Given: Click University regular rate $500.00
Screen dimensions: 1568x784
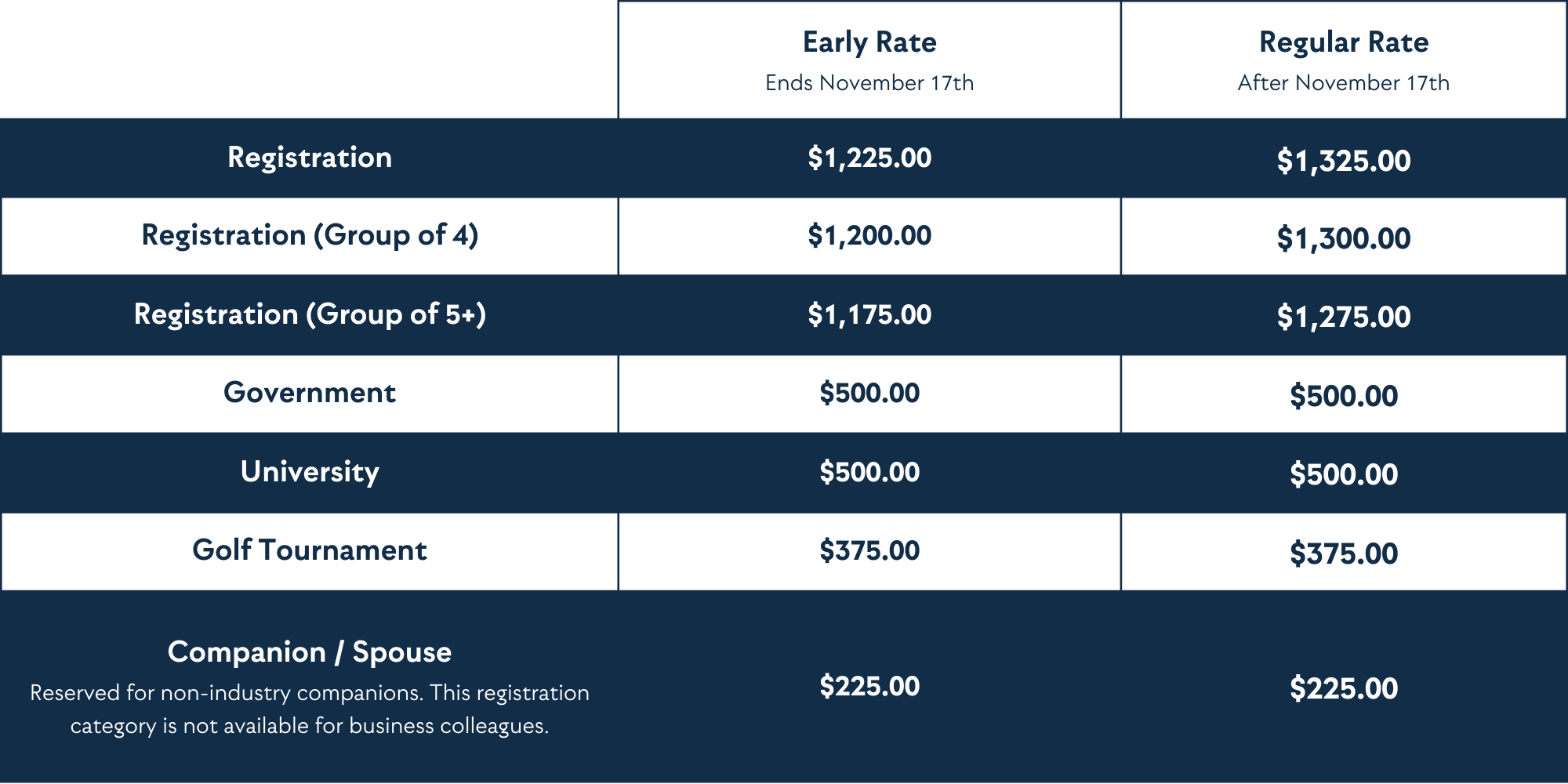Looking at the screenshot, I should [x=1344, y=474].
